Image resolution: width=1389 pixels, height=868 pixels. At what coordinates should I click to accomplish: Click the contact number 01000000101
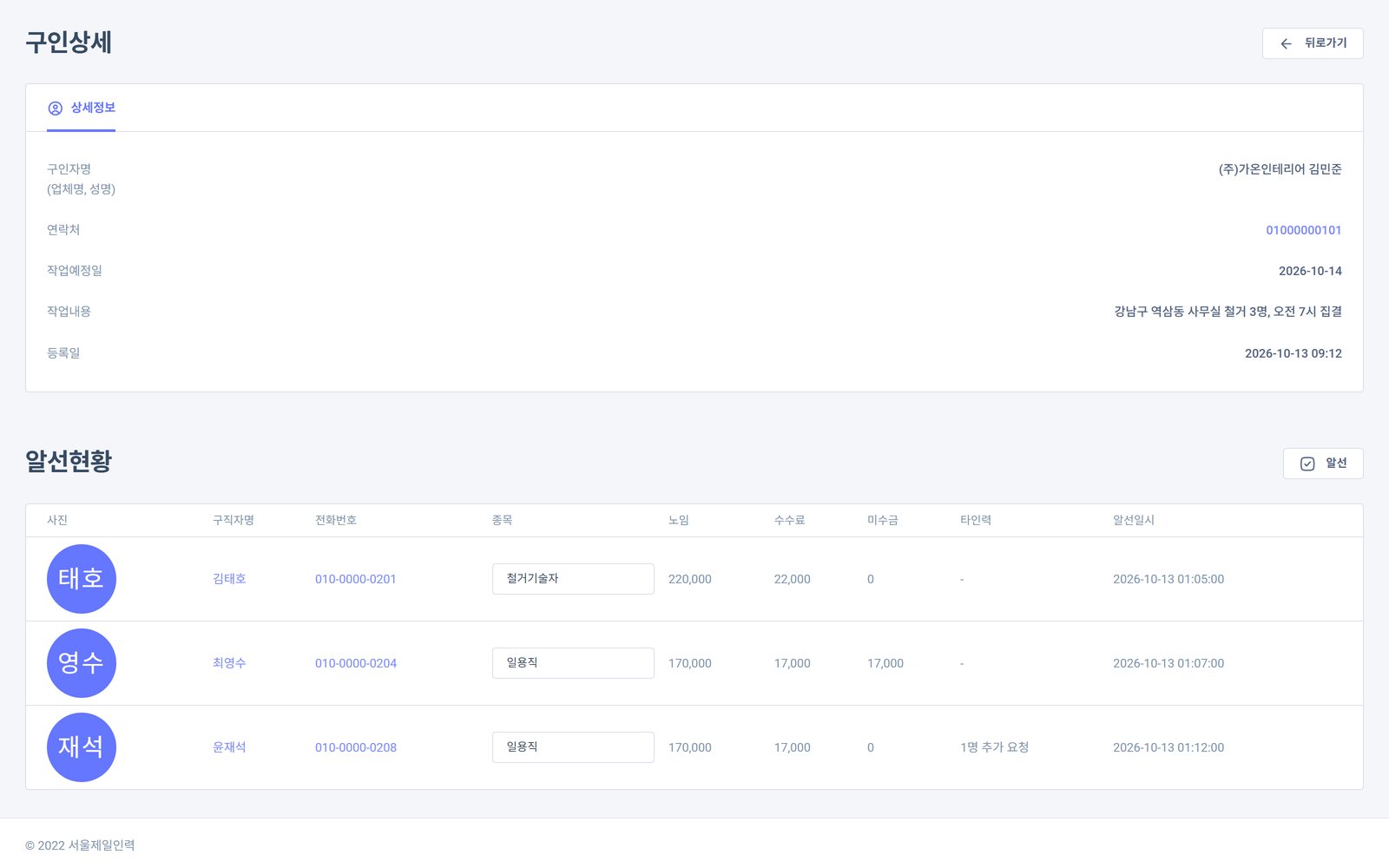1303,230
